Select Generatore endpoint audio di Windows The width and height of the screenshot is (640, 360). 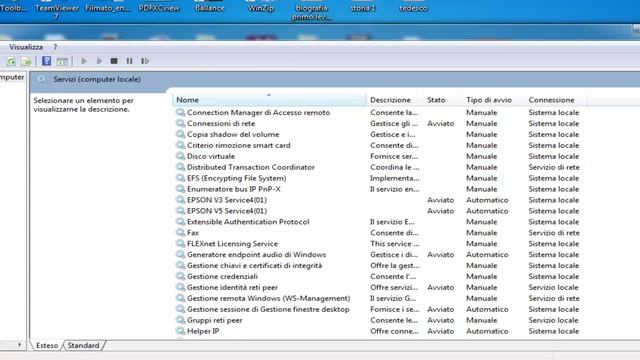tap(256, 255)
